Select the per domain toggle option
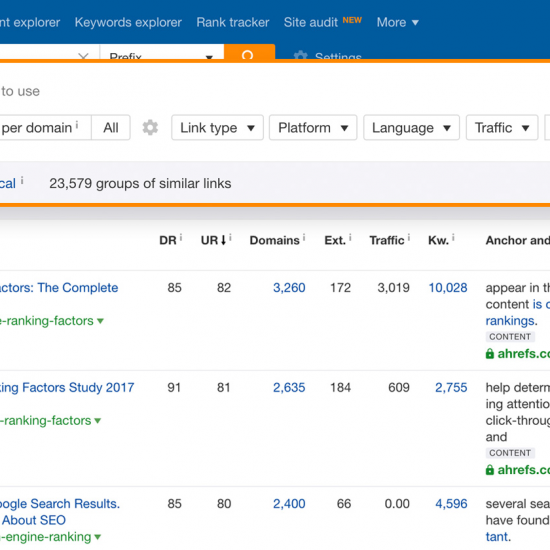 [x=40, y=128]
